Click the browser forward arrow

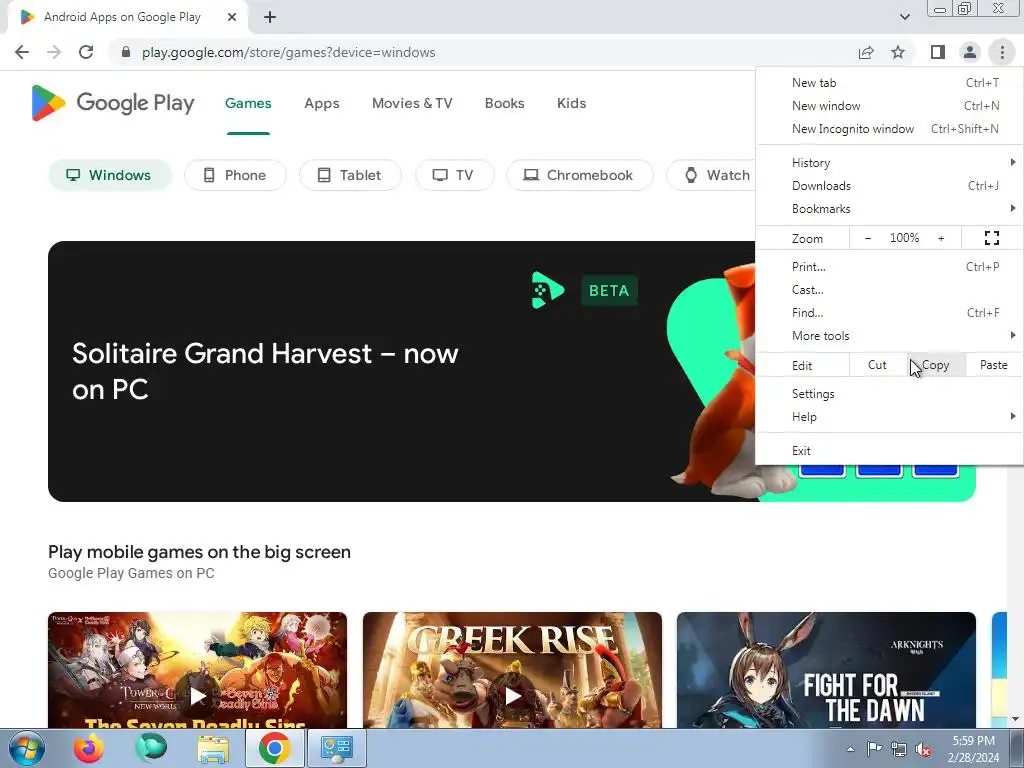(54, 52)
